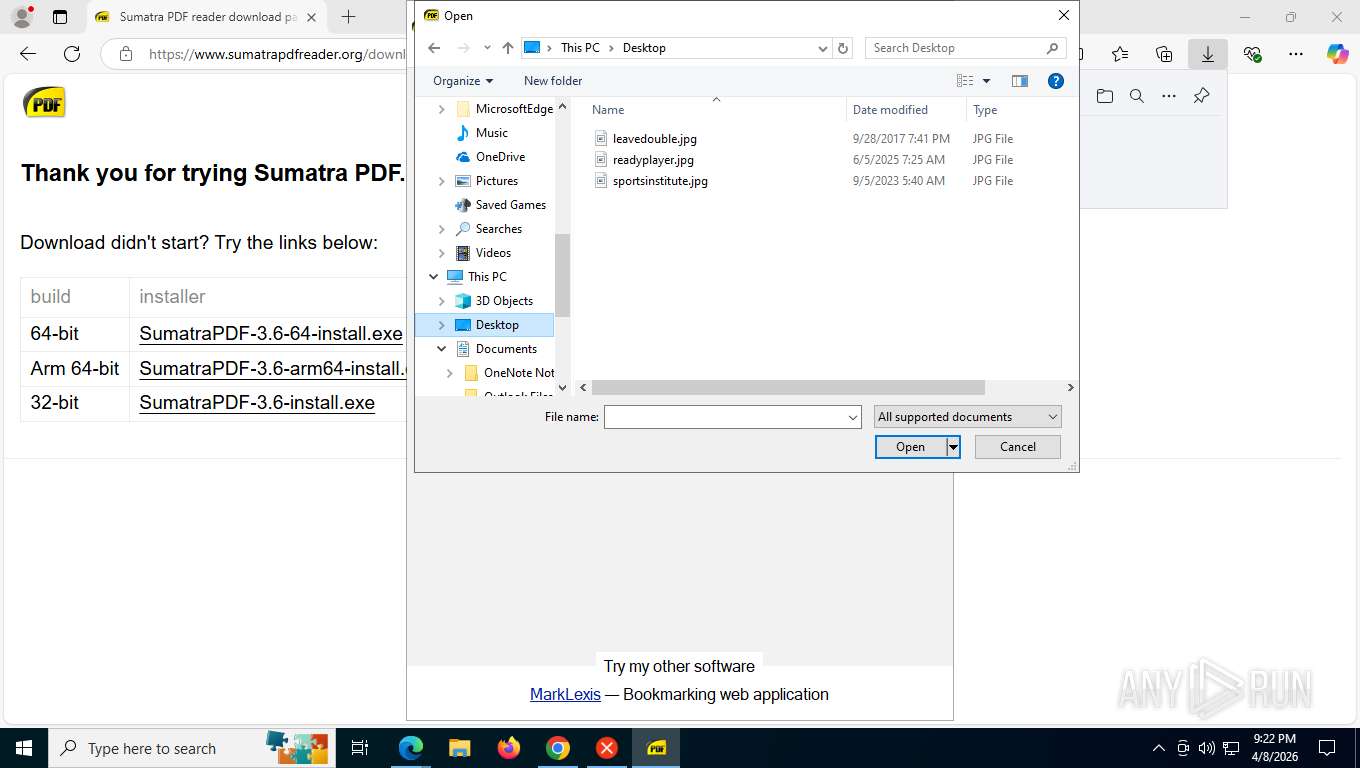
Task: Click the horizontal scrollbar in file list
Action: pos(788,387)
